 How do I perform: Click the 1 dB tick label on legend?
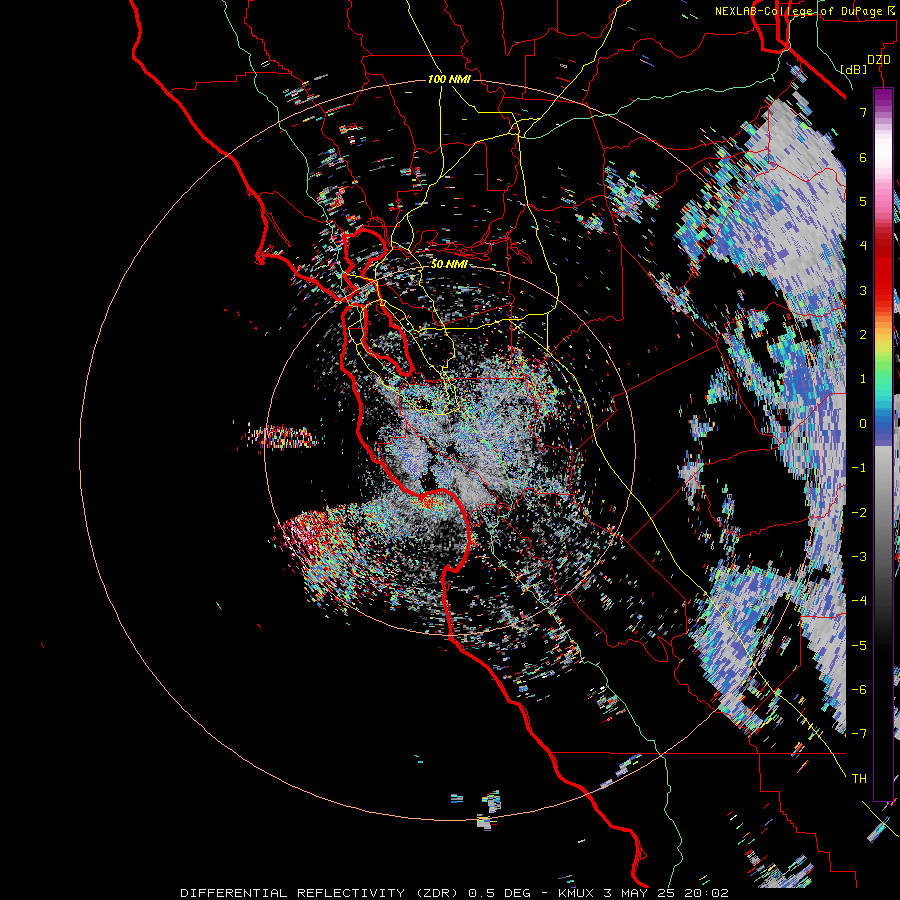coord(863,379)
